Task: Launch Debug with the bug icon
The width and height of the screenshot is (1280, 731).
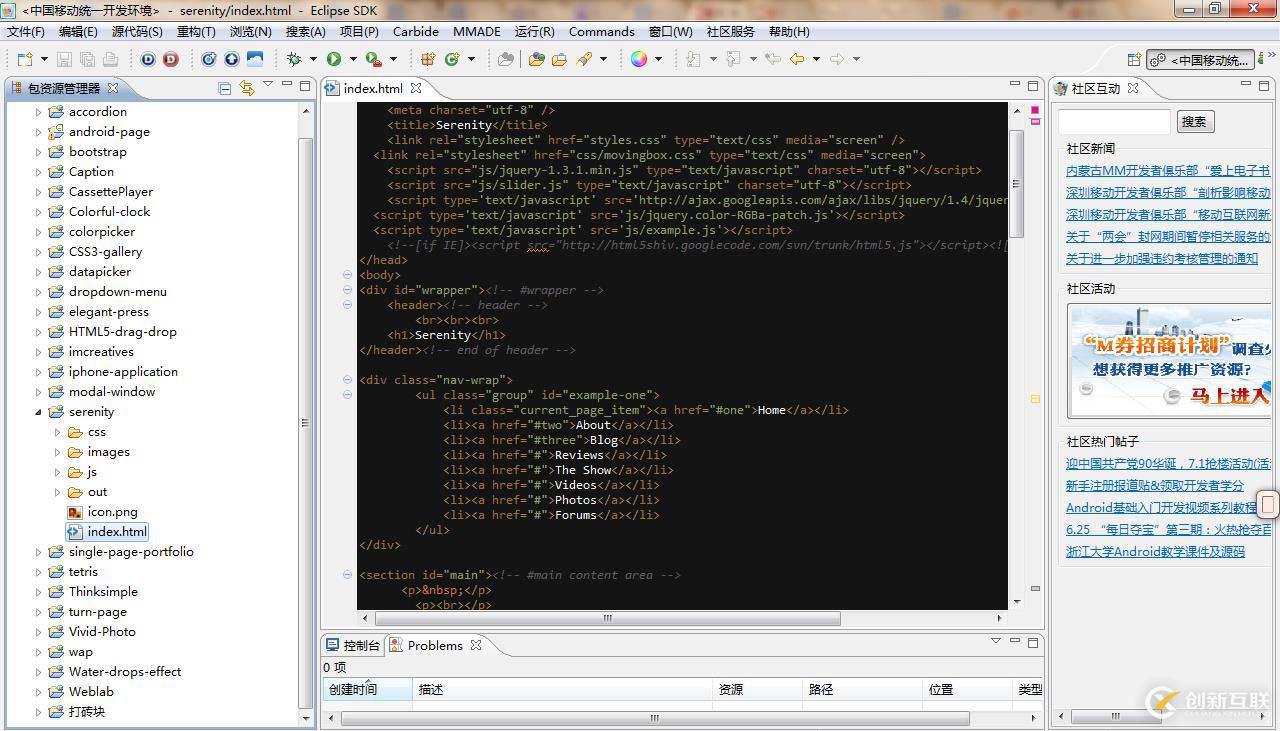Action: (294, 59)
